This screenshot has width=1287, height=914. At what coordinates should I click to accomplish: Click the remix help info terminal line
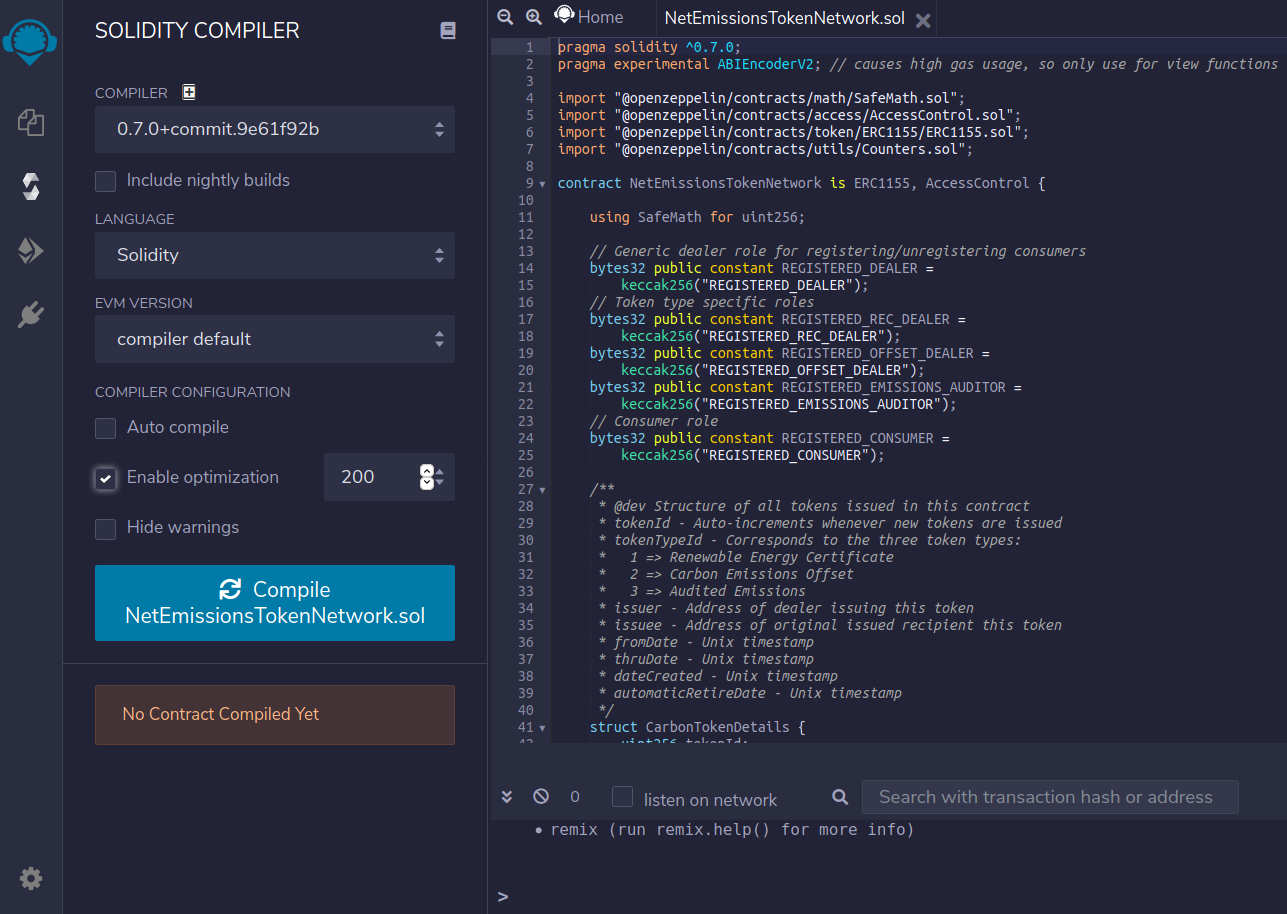[732, 830]
